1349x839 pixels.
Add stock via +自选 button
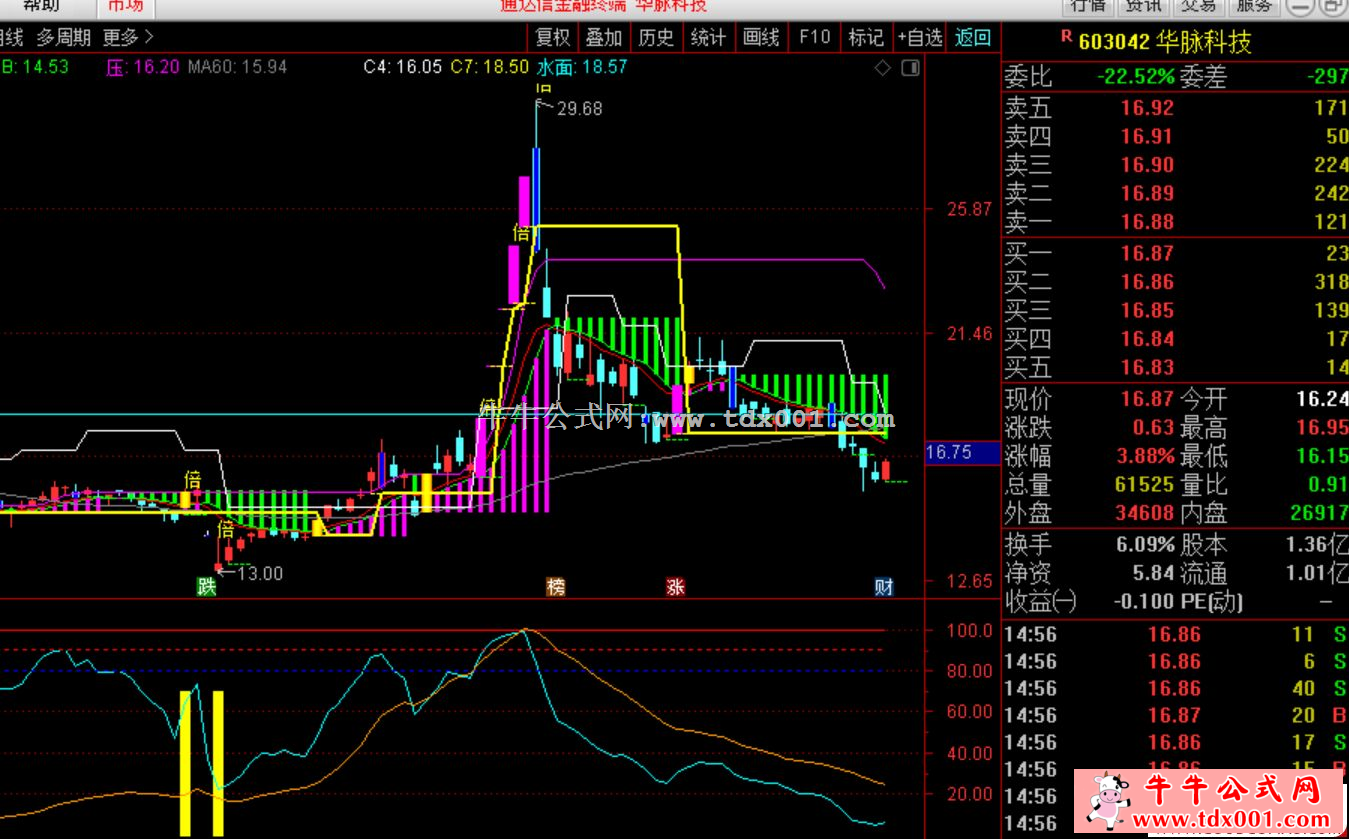point(920,38)
